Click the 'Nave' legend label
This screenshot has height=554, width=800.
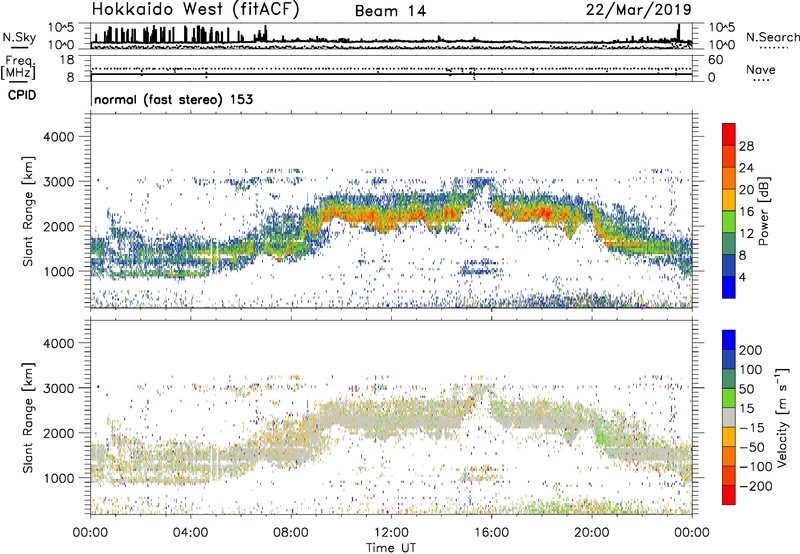[761, 69]
